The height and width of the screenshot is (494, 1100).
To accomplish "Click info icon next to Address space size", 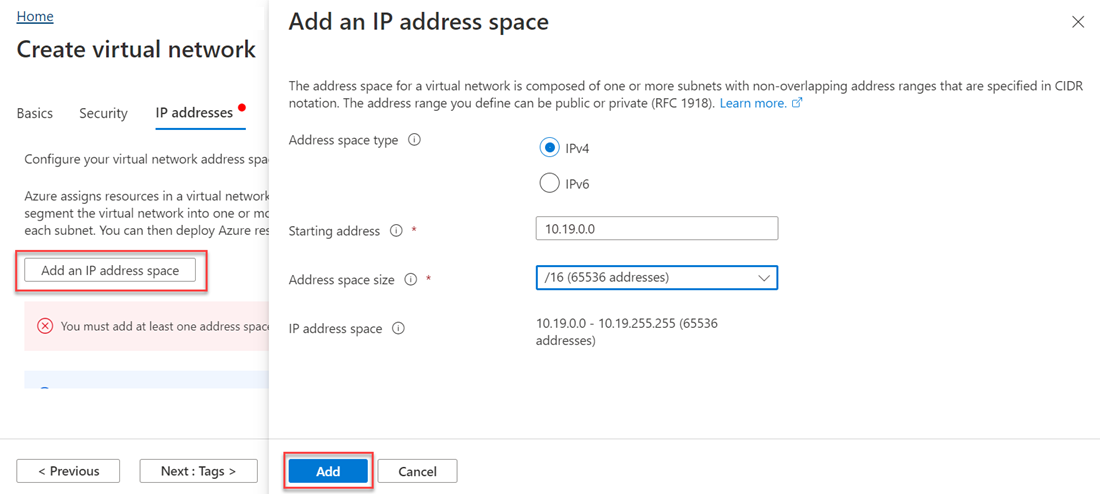I will [410, 280].
